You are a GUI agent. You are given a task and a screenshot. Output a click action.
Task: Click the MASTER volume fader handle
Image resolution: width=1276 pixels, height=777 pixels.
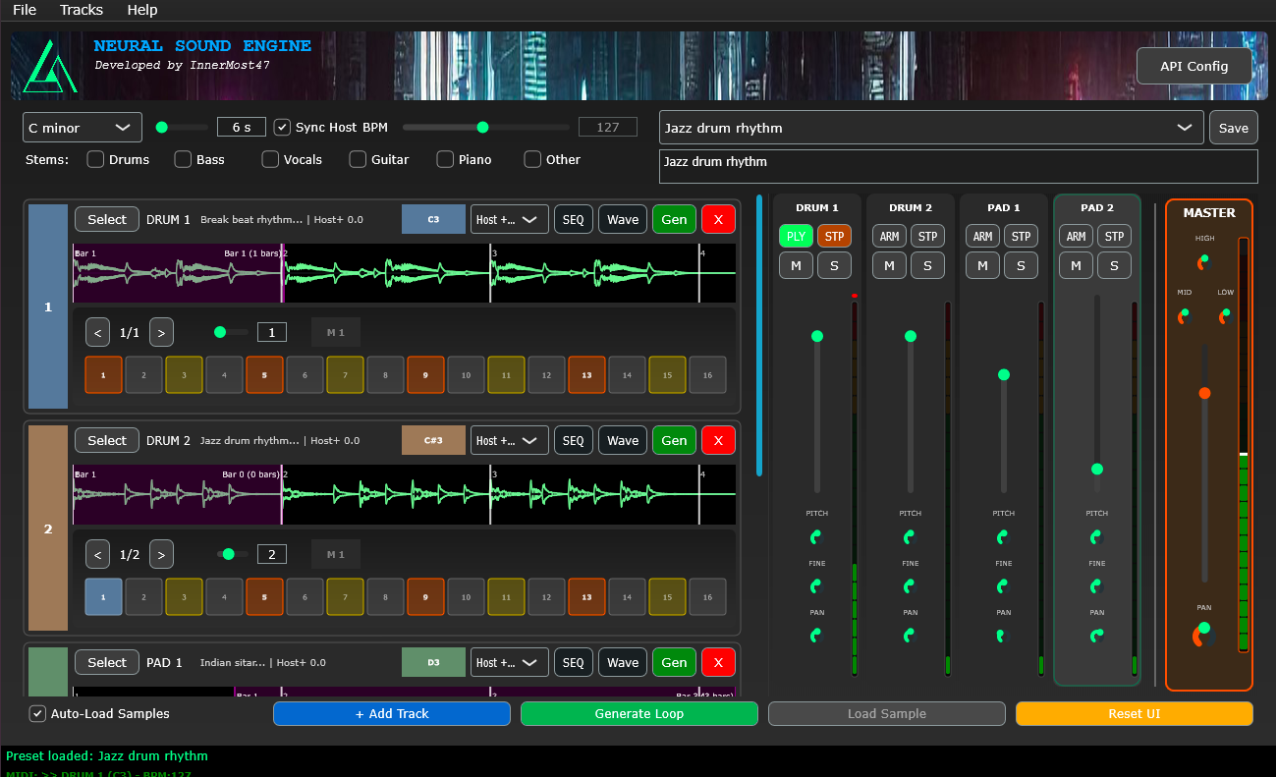pyautogui.click(x=1204, y=393)
